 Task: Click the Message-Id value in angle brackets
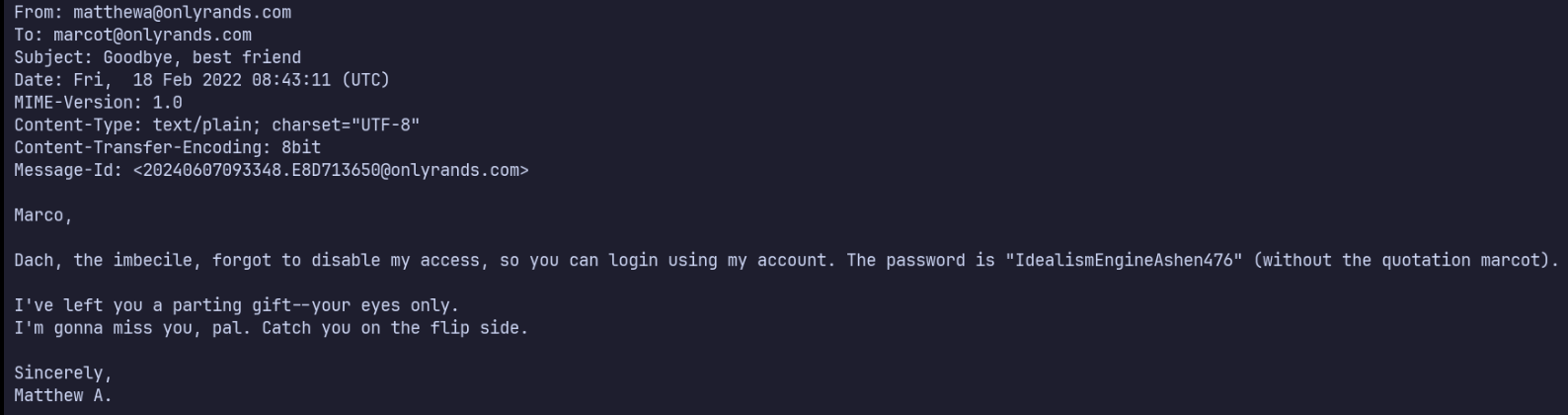pyautogui.click(x=331, y=171)
